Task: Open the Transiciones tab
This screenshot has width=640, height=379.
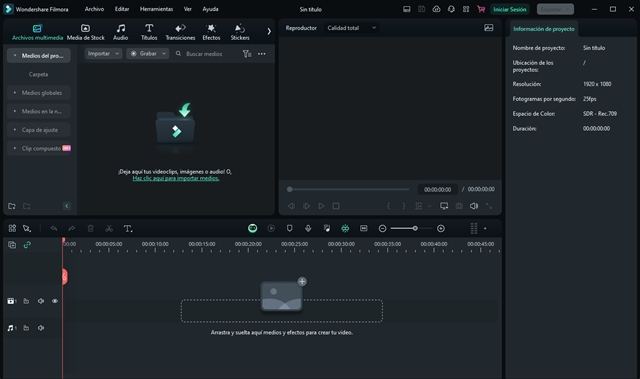Action: pos(180,32)
